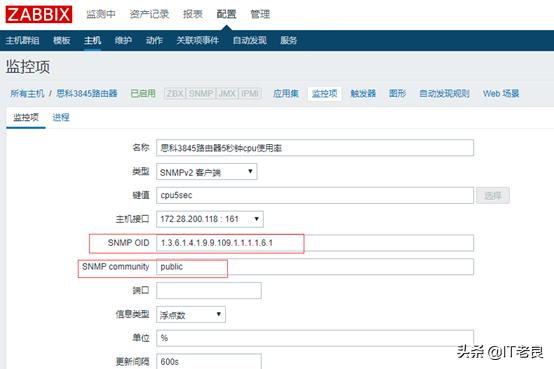The width and height of the screenshot is (554, 369).
Task: Open the 信息类型 浮点数 dropdown
Action: tap(191, 315)
